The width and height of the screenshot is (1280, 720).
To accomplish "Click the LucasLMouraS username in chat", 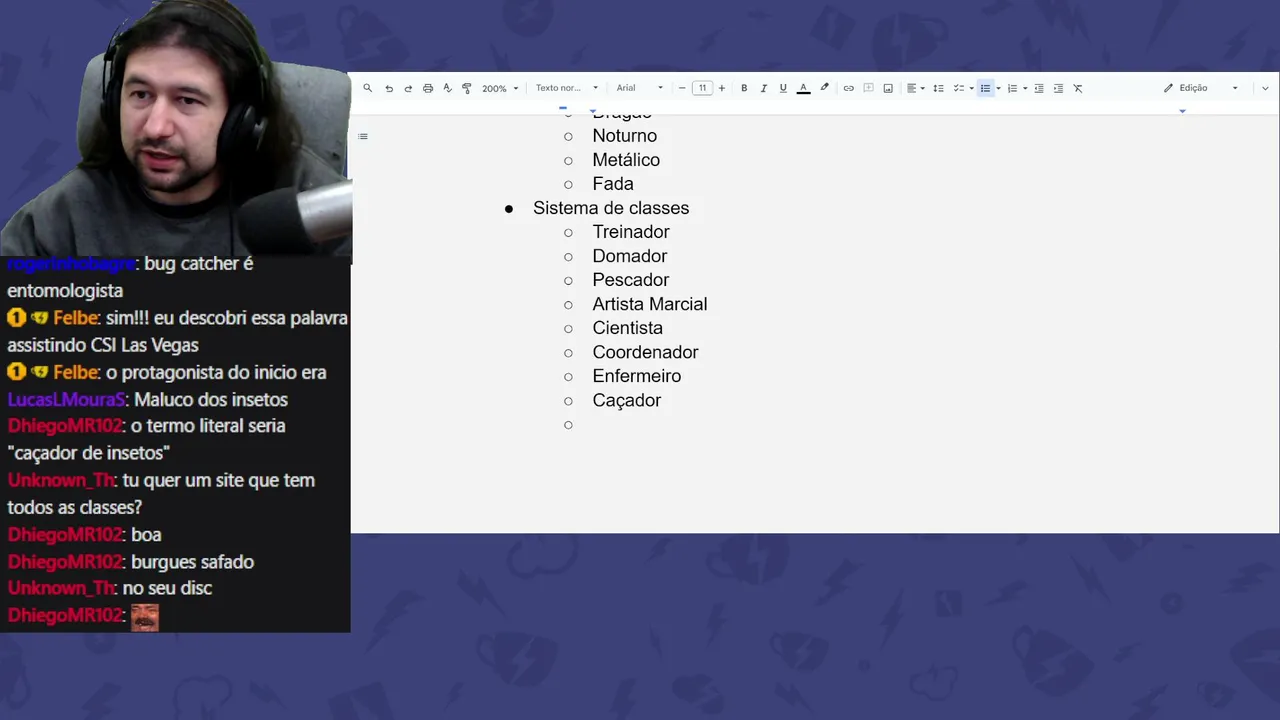I will point(66,400).
